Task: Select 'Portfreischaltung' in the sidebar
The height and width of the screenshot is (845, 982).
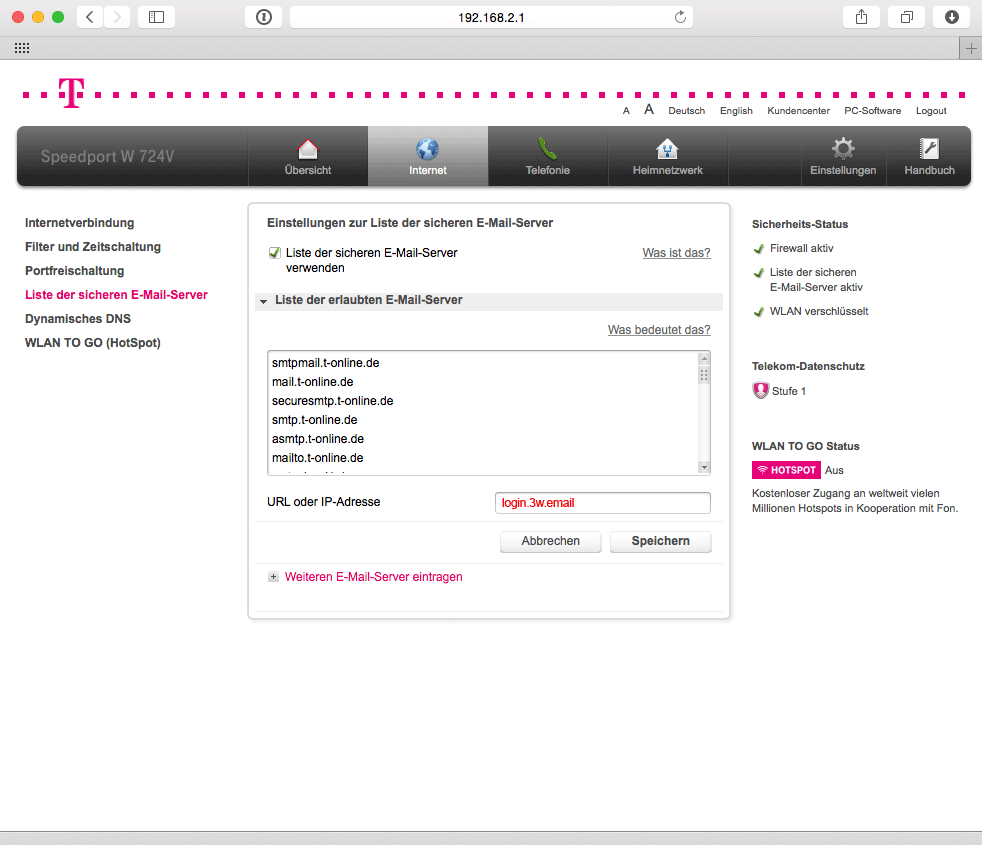Action: coord(75,271)
